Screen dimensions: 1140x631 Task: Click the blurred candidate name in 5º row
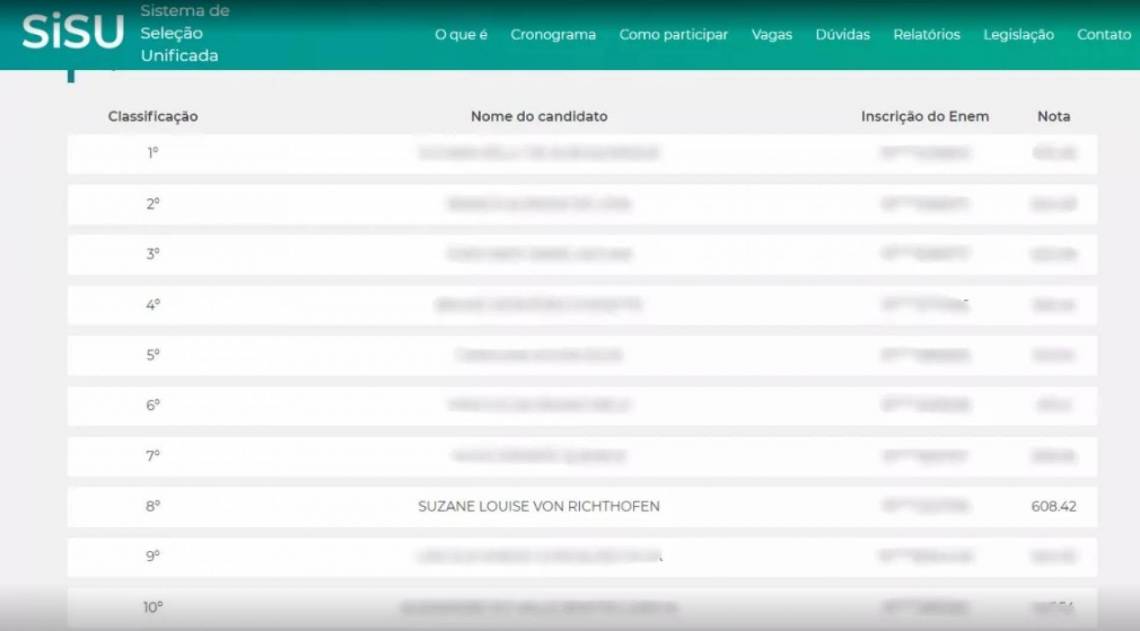(539, 355)
